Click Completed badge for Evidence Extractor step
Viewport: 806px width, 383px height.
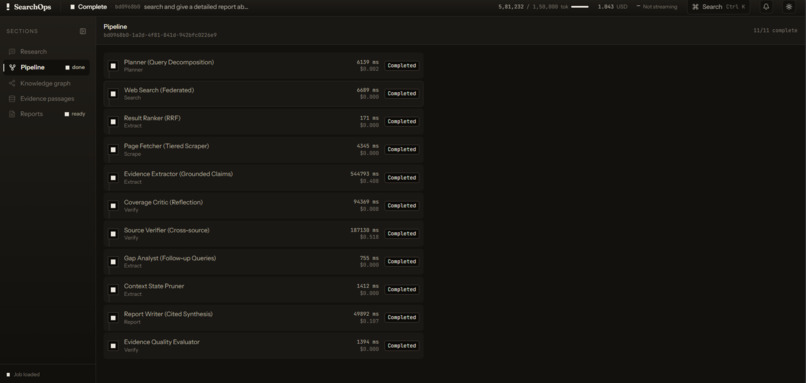click(x=401, y=178)
